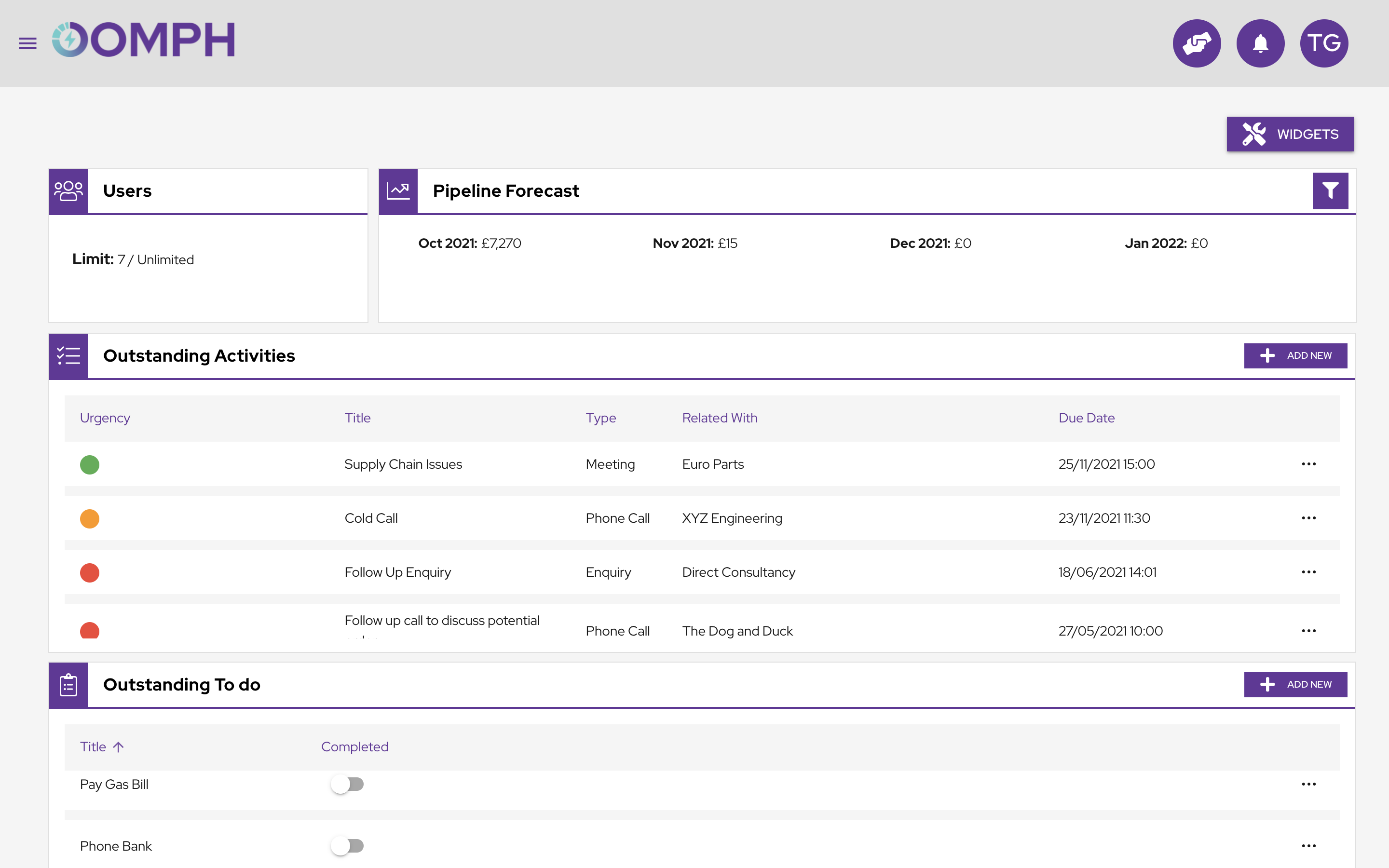Sort activities by Due Date column
This screenshot has width=1389, height=868.
(x=1086, y=418)
